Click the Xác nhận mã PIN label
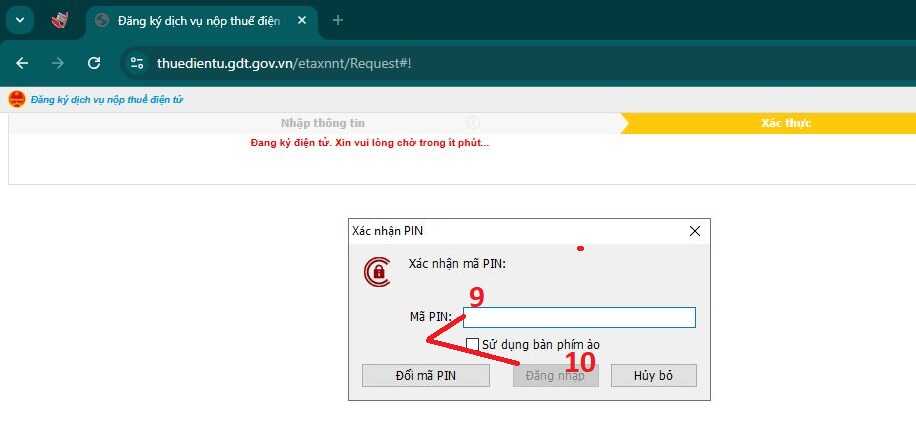Image resolution: width=916 pixels, height=424 pixels. coord(457,263)
